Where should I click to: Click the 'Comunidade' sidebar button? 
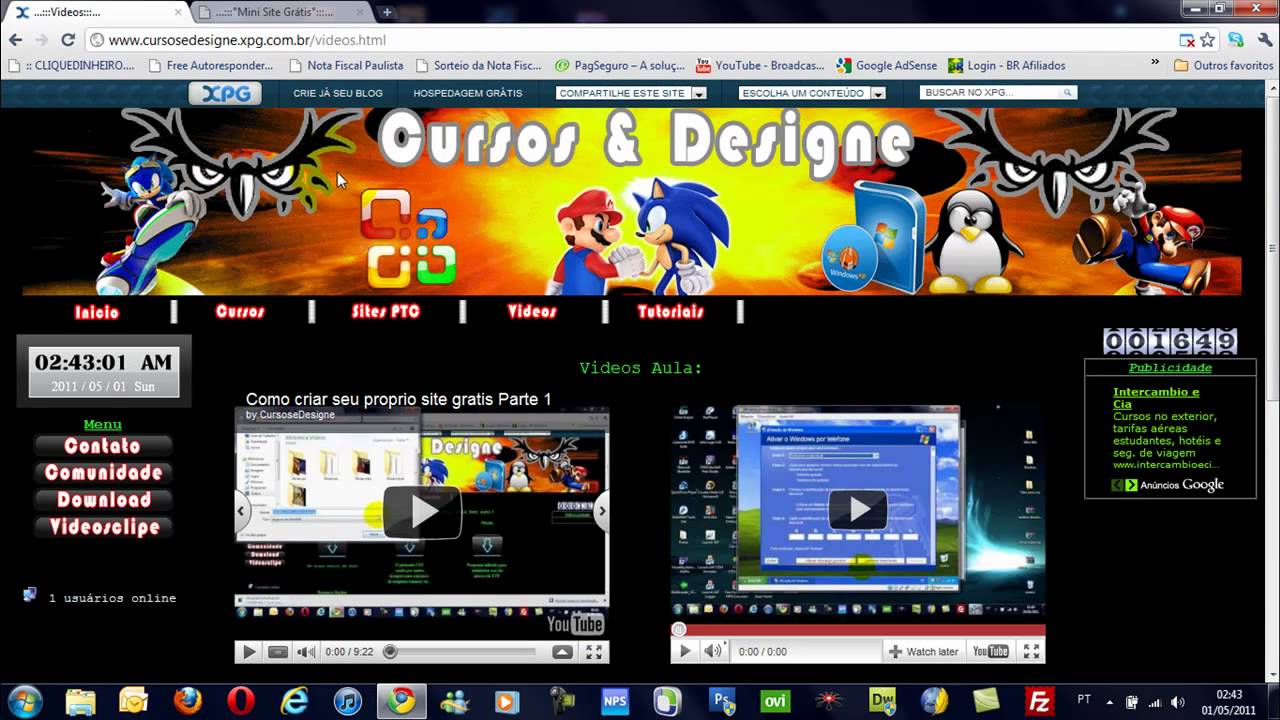pyautogui.click(x=103, y=473)
